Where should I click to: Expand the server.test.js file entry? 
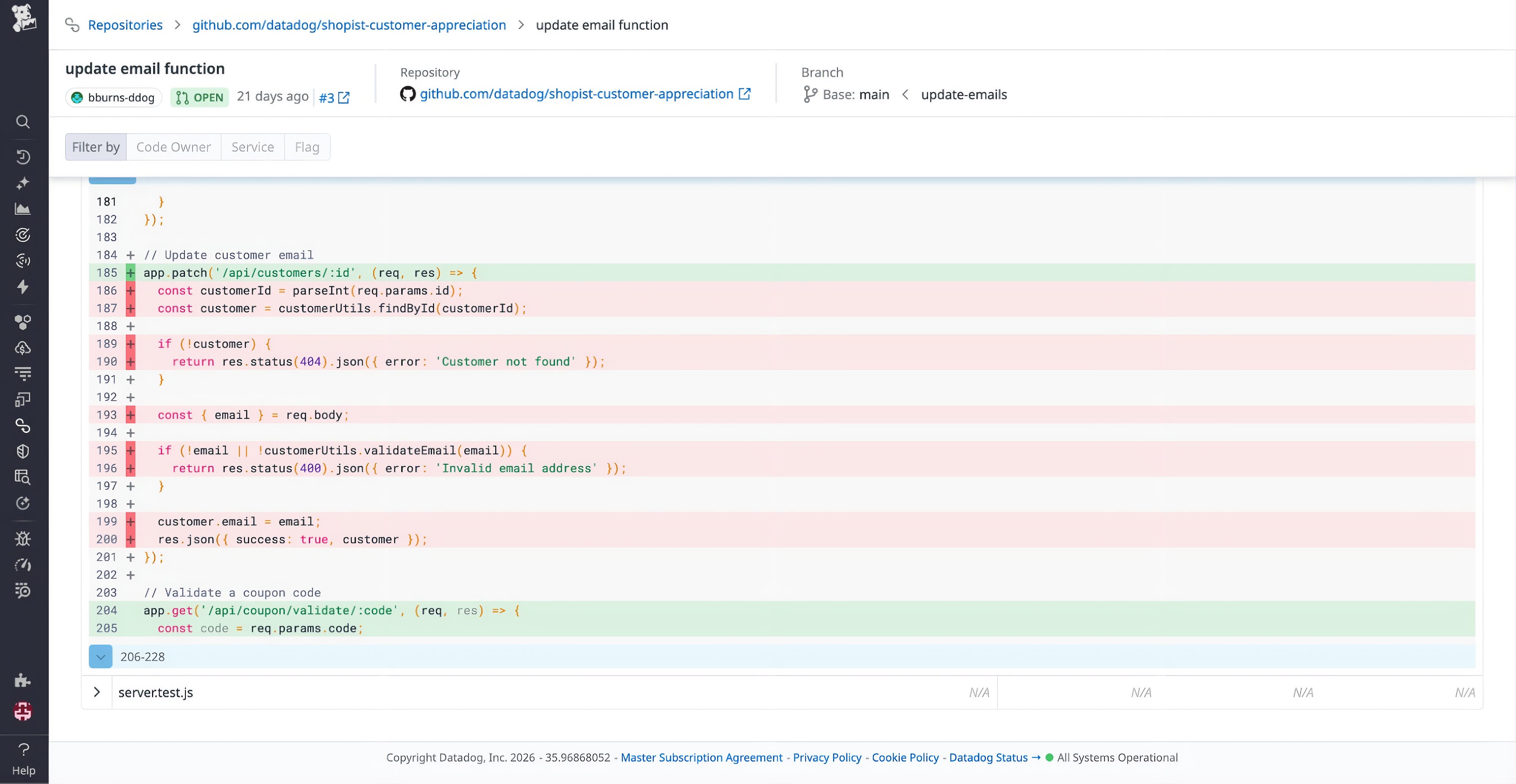click(x=97, y=692)
